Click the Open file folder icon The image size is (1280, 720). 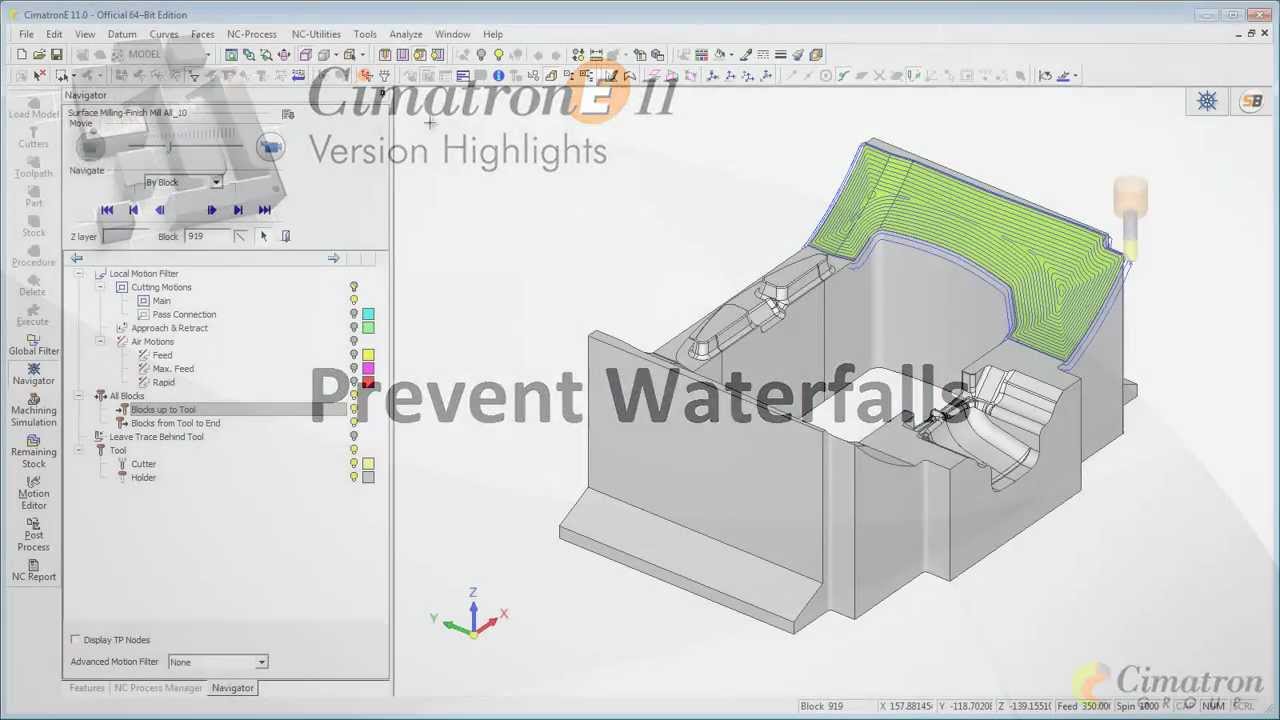(x=39, y=55)
